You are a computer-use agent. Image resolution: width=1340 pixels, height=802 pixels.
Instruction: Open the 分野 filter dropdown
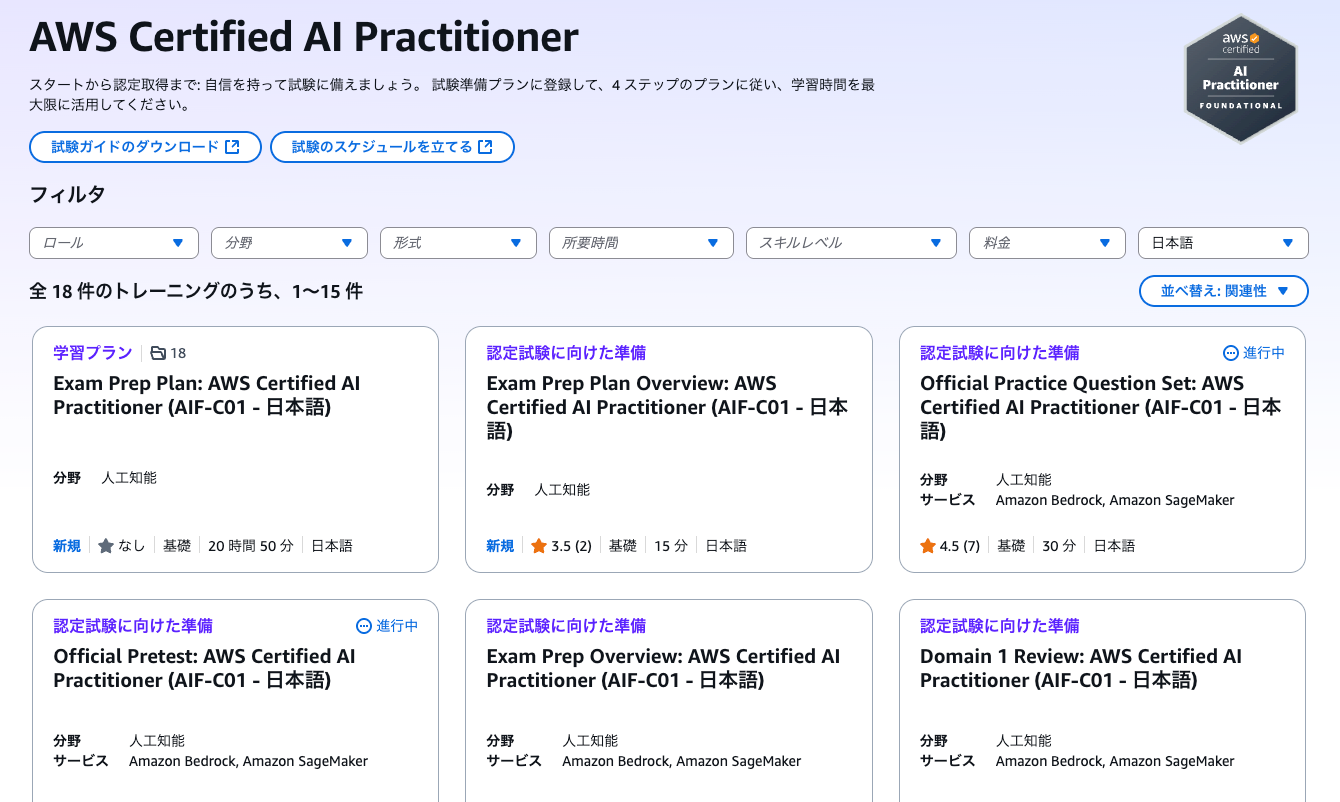coord(290,243)
